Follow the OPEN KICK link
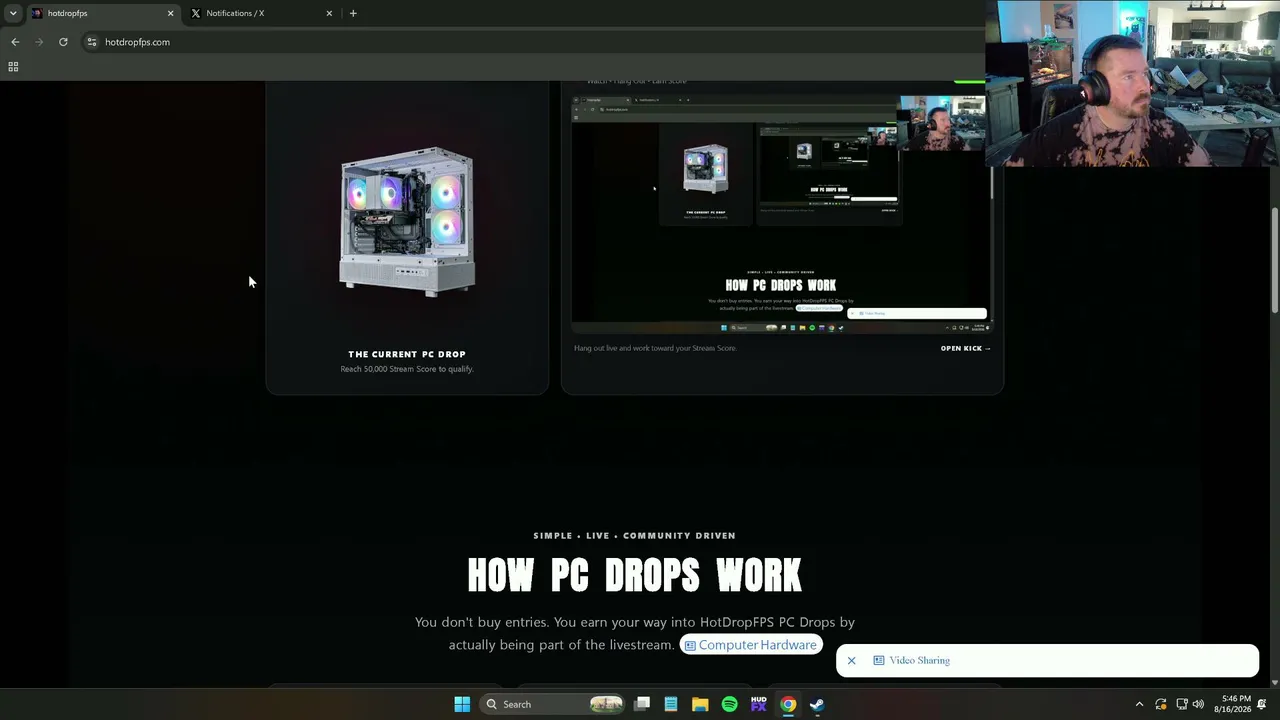The image size is (1280, 720). pyautogui.click(x=965, y=348)
